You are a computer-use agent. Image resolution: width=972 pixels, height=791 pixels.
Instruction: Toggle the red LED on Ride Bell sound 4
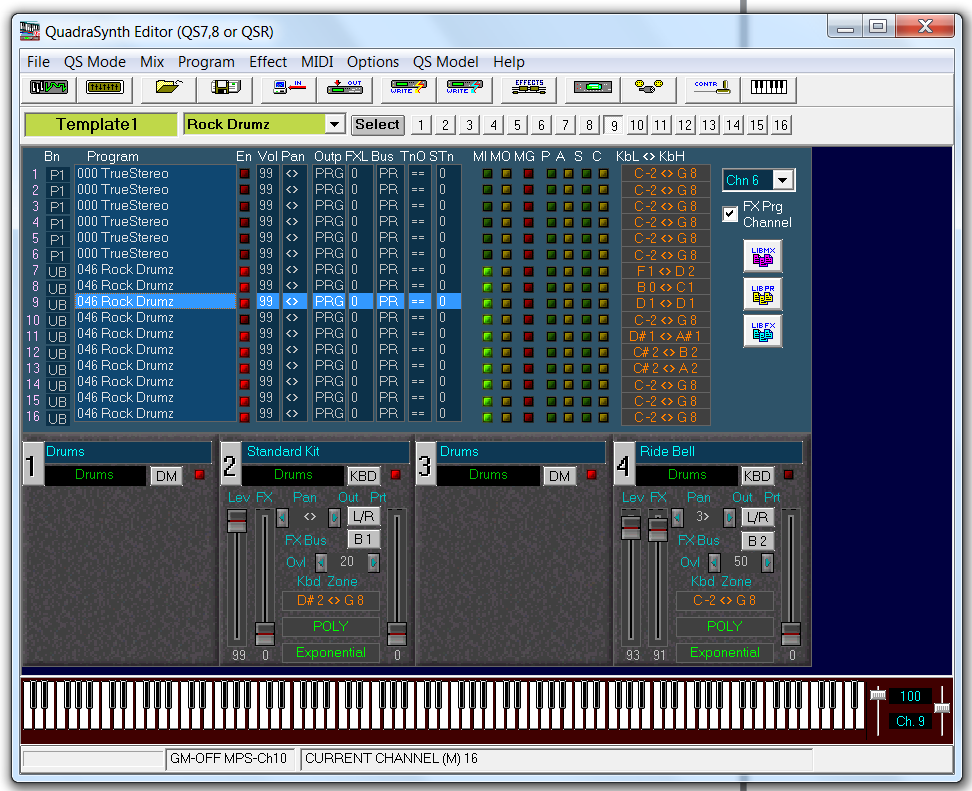click(789, 475)
